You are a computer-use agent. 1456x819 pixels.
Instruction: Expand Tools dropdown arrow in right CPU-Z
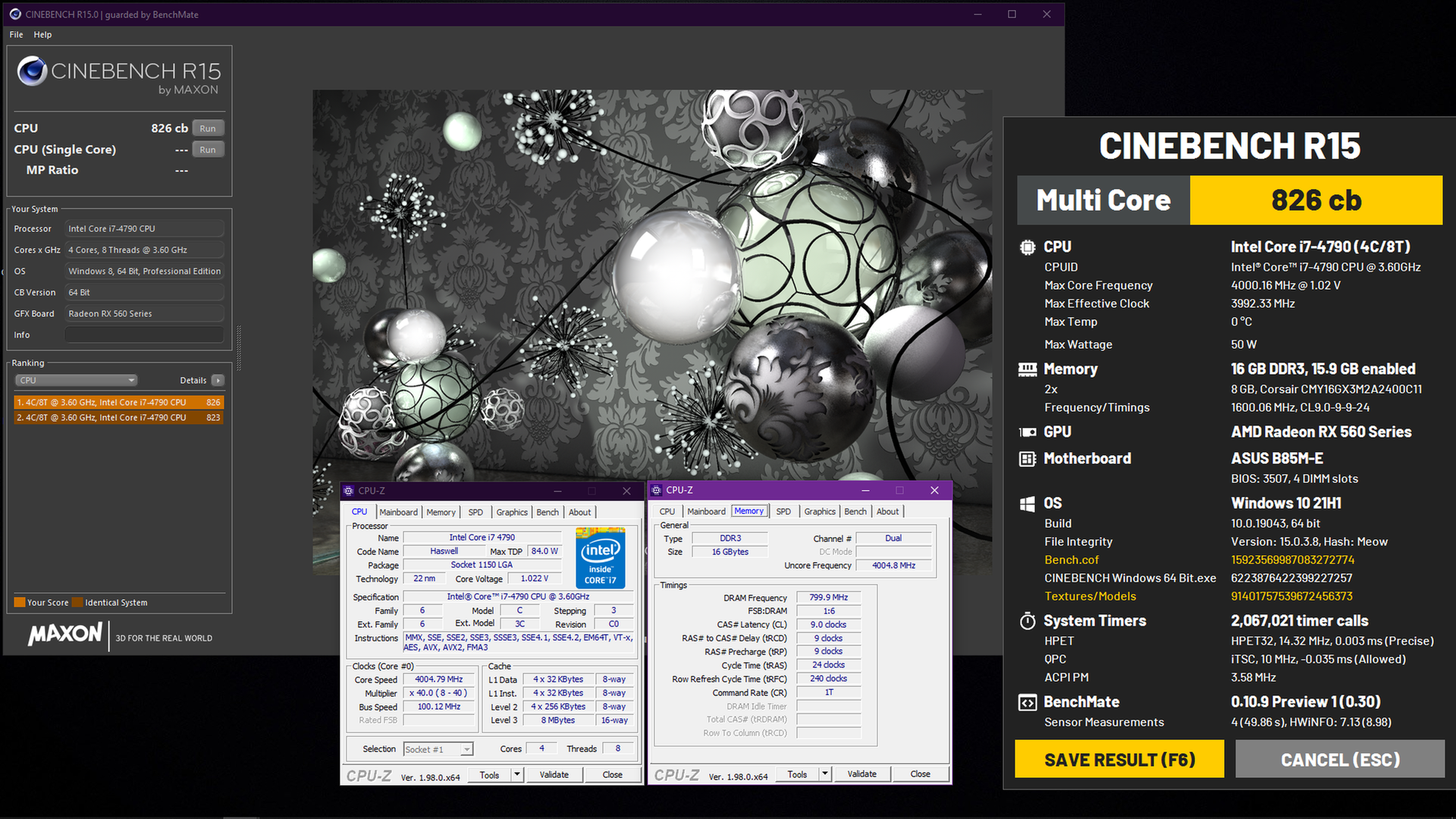(825, 774)
